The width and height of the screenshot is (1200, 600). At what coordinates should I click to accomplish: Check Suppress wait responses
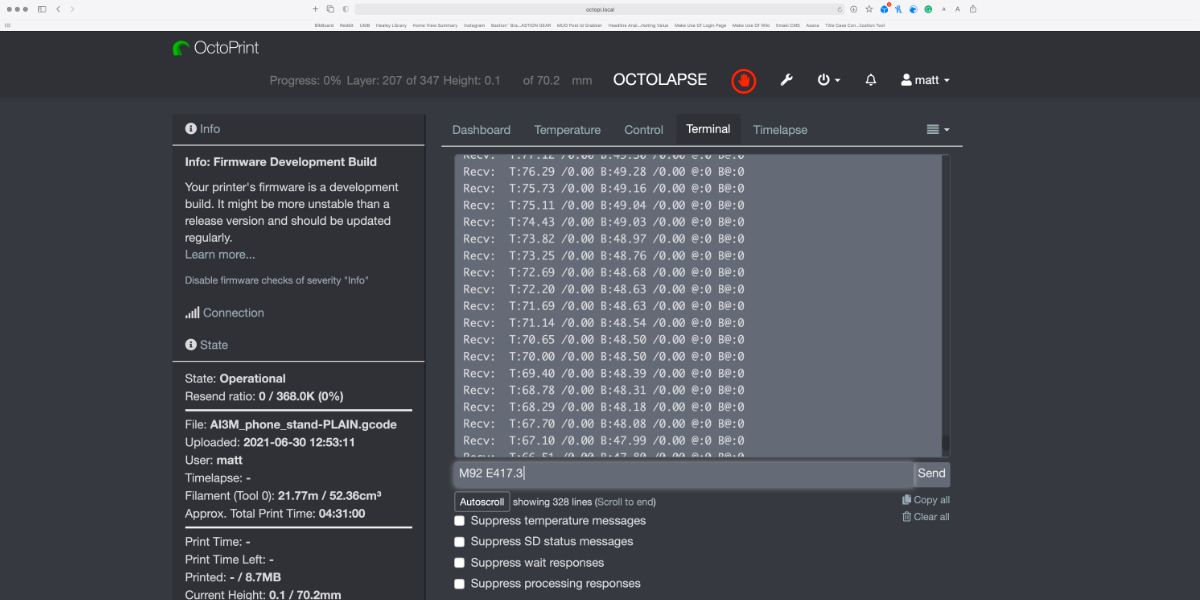pyautogui.click(x=460, y=562)
